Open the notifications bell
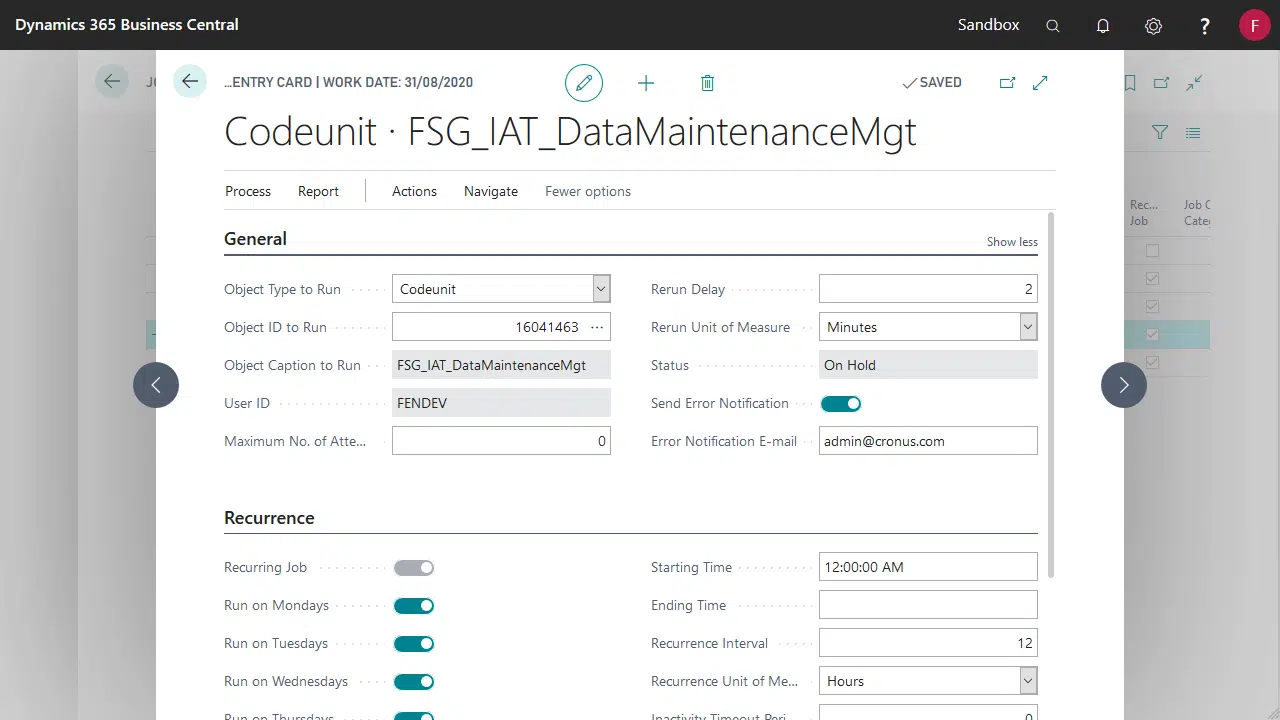 click(1103, 26)
